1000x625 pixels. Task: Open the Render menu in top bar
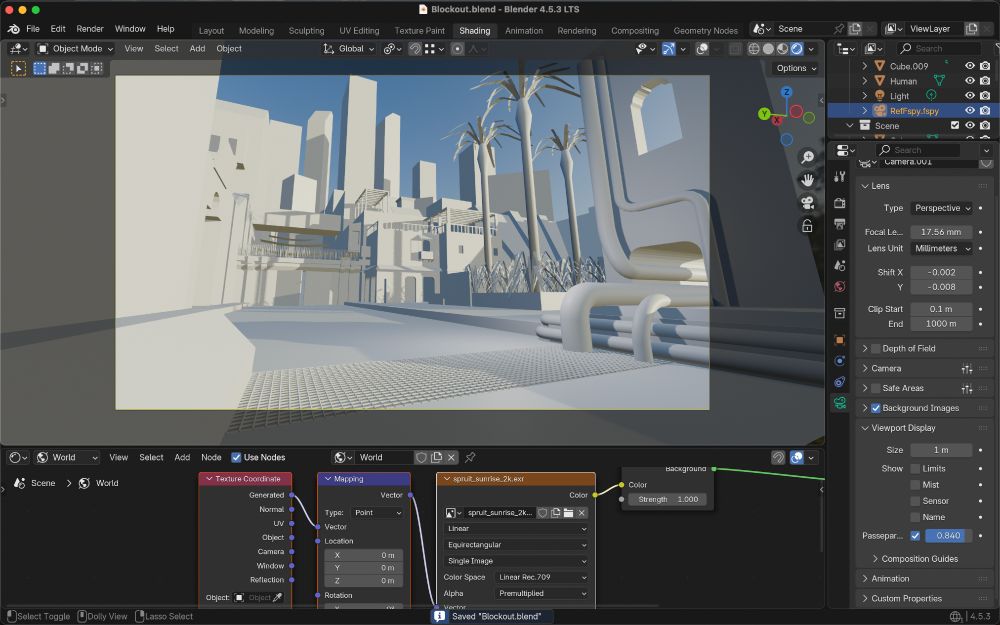point(90,29)
